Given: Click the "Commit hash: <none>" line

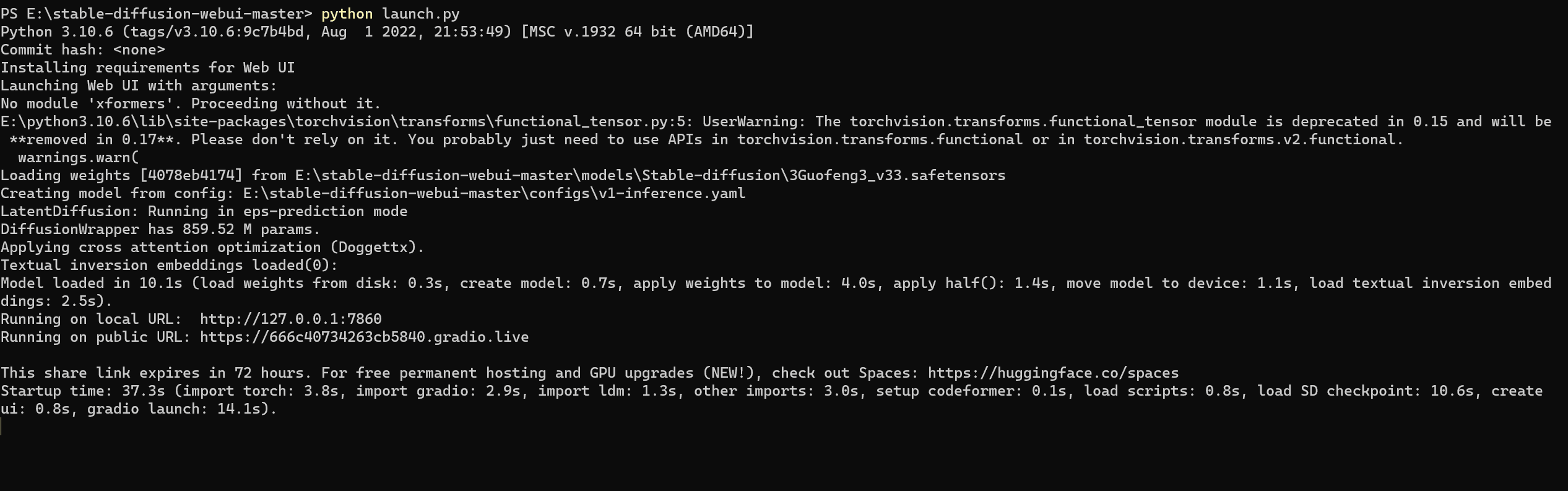Looking at the screenshot, I should [x=83, y=50].
